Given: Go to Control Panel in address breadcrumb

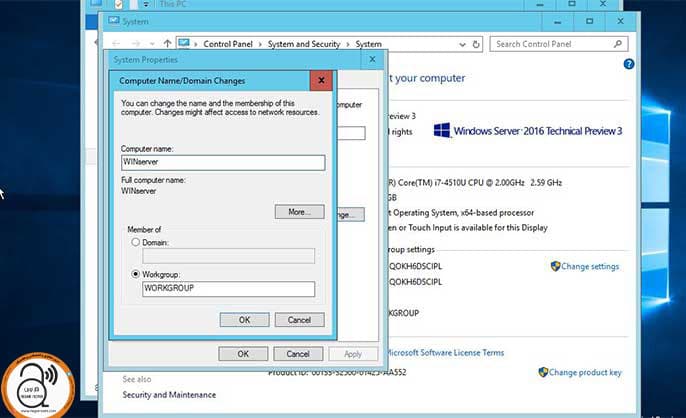Looking at the screenshot, I should [x=228, y=44].
